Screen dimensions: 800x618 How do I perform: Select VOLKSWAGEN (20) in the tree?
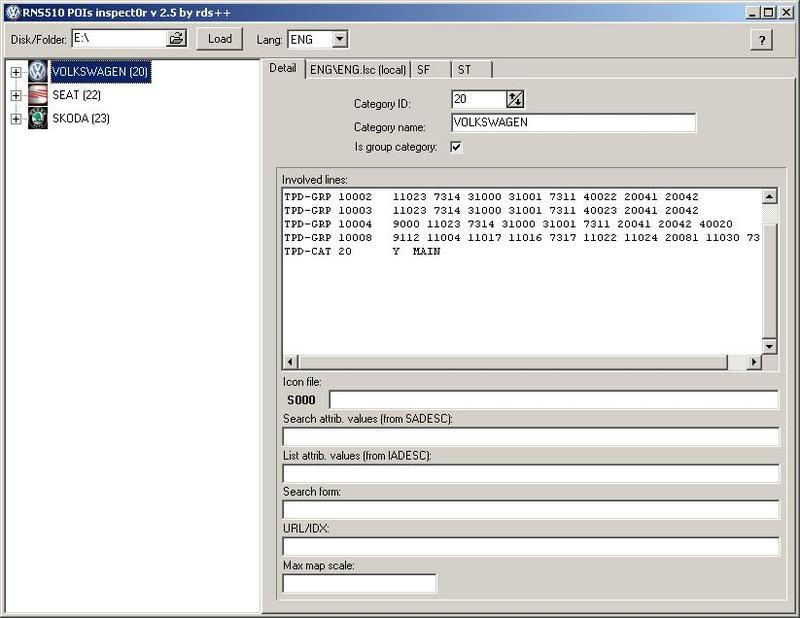coord(101,71)
